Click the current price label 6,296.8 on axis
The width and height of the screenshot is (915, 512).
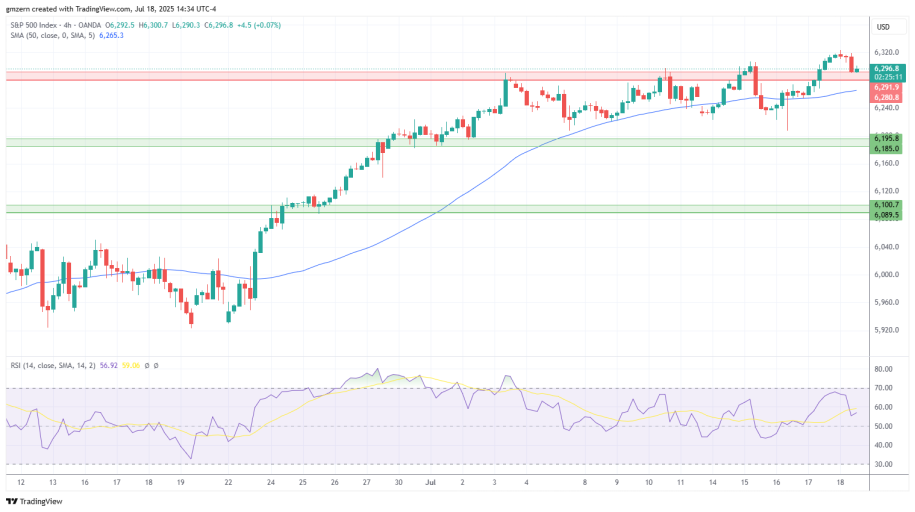tap(887, 69)
